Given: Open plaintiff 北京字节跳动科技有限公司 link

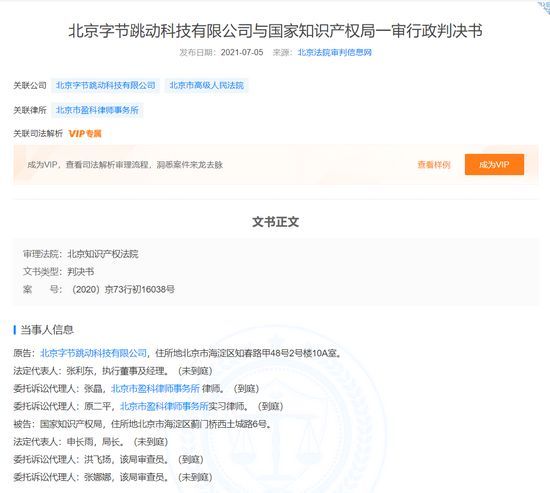Looking at the screenshot, I should (93, 353).
